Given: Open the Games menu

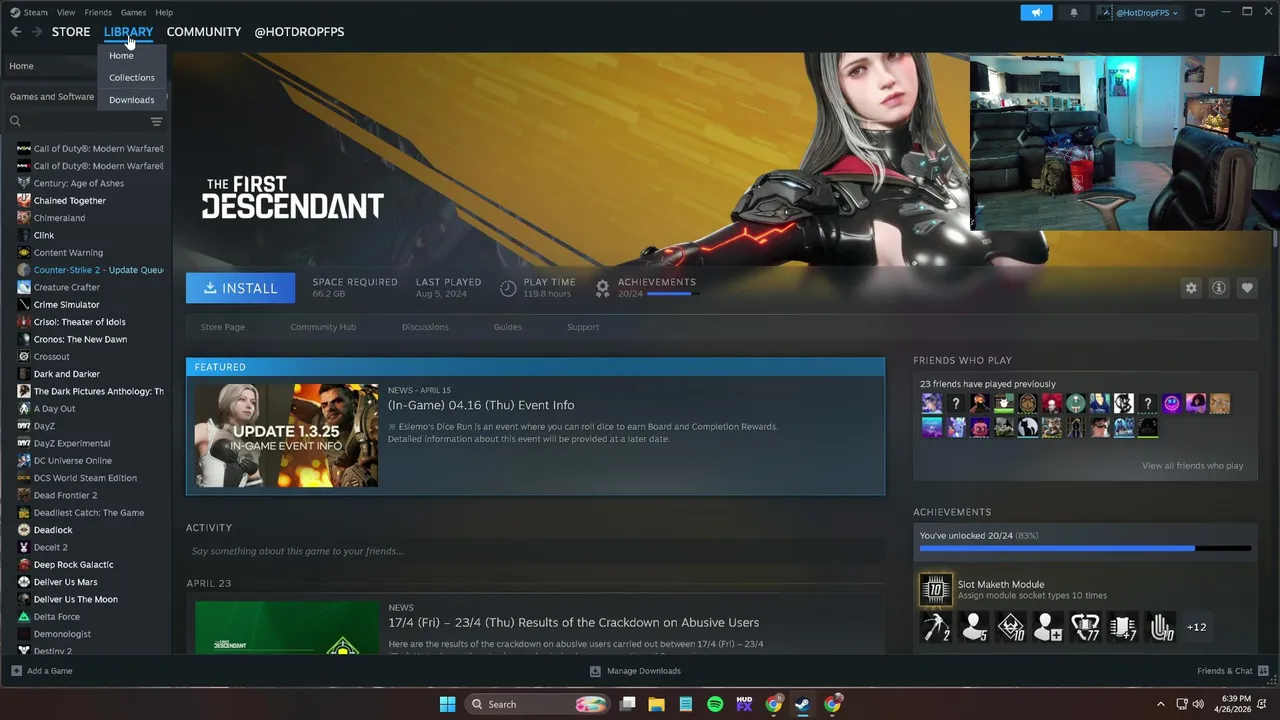Looking at the screenshot, I should click(133, 12).
